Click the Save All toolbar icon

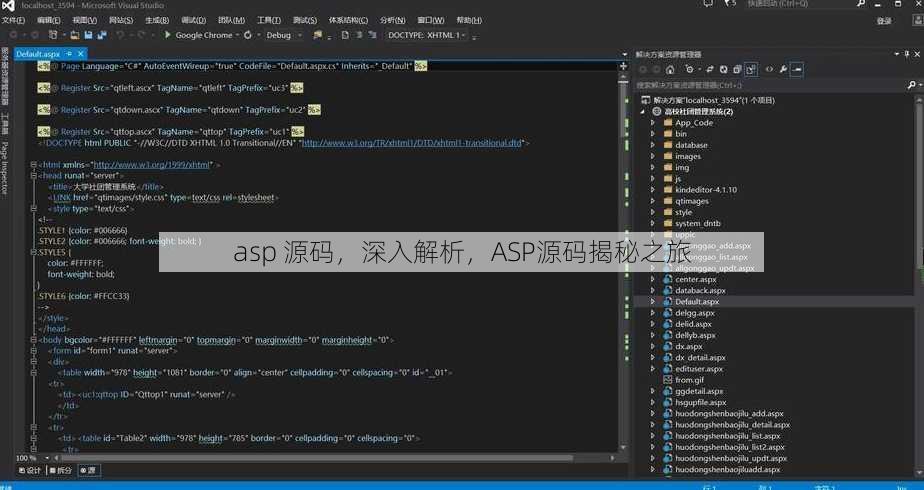coord(102,35)
